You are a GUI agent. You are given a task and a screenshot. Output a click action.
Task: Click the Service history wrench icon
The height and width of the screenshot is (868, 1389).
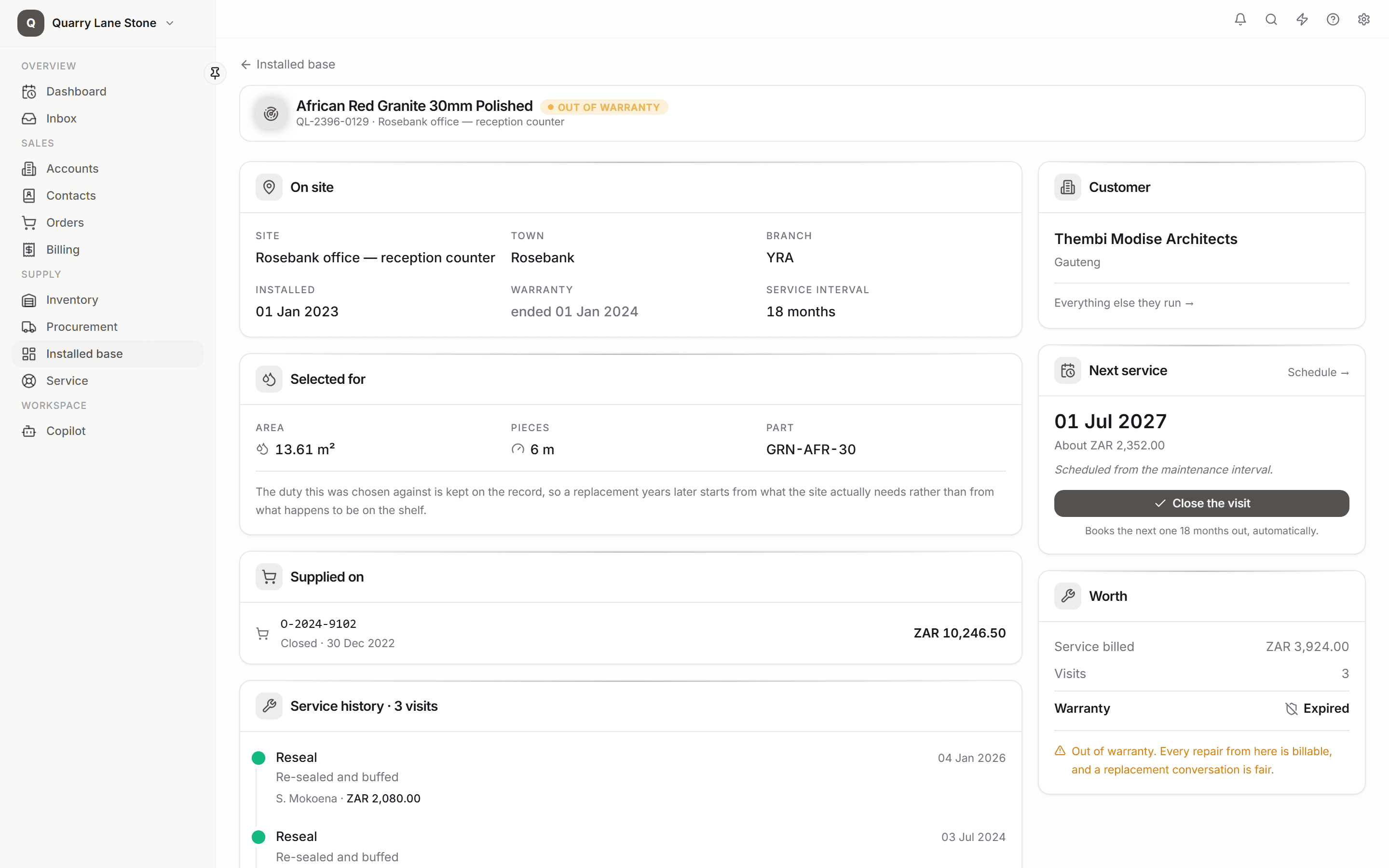(269, 705)
